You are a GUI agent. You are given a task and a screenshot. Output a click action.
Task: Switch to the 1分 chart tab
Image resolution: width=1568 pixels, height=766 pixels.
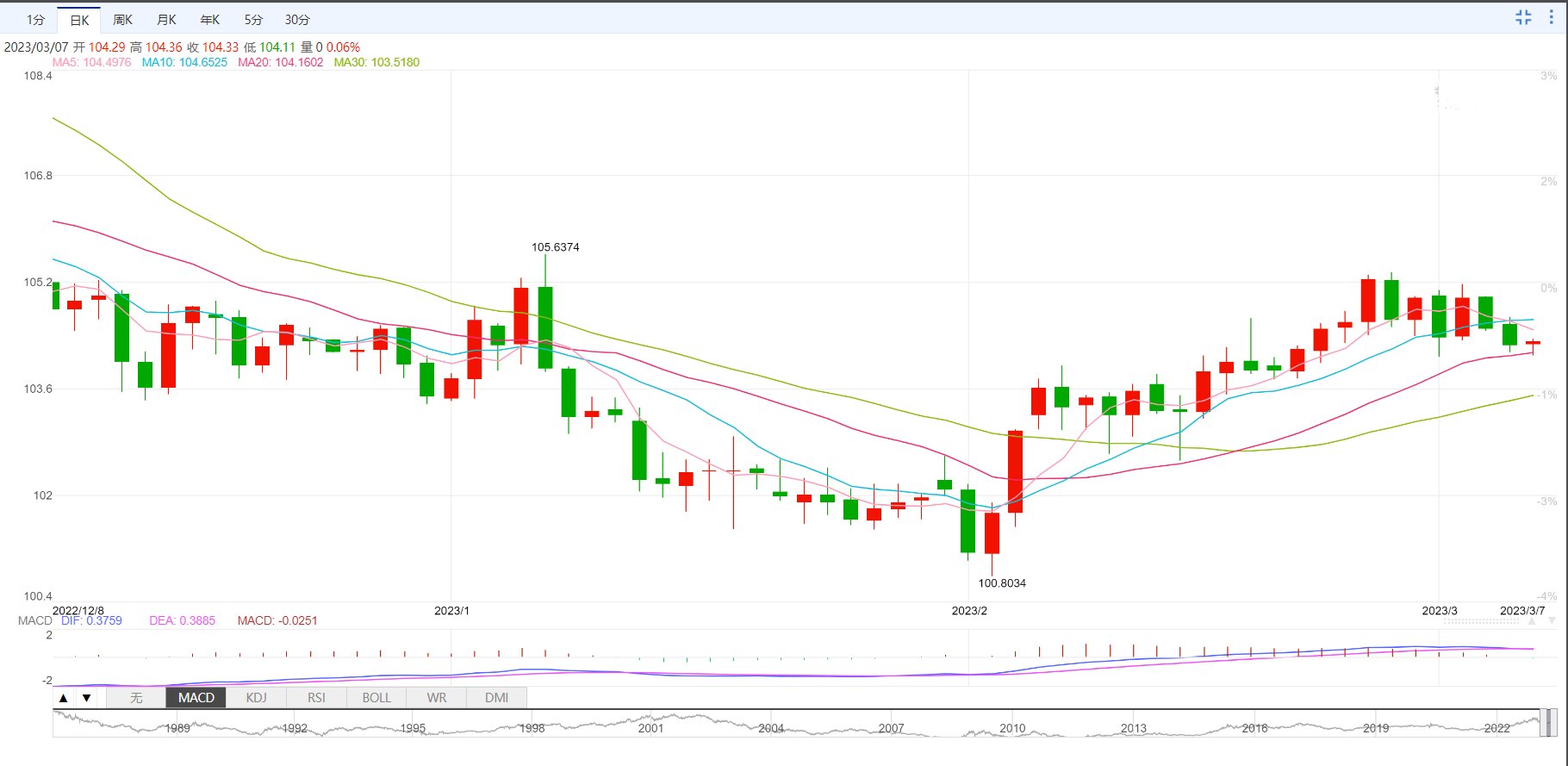tap(35, 20)
